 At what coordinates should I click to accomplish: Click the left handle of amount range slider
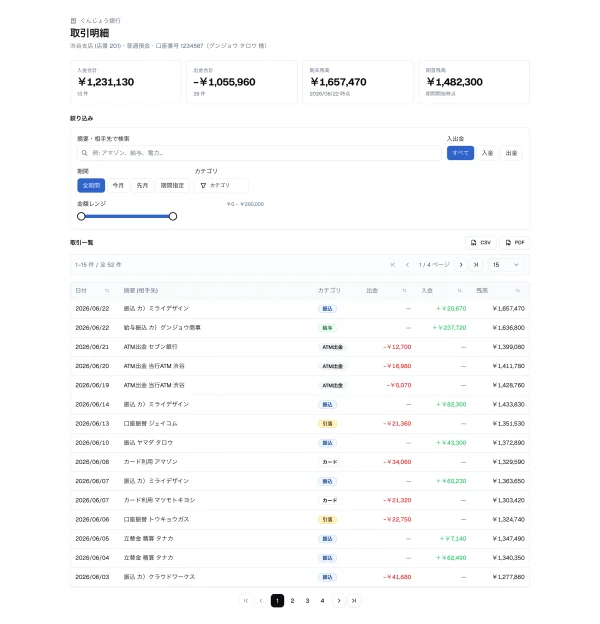[81, 216]
